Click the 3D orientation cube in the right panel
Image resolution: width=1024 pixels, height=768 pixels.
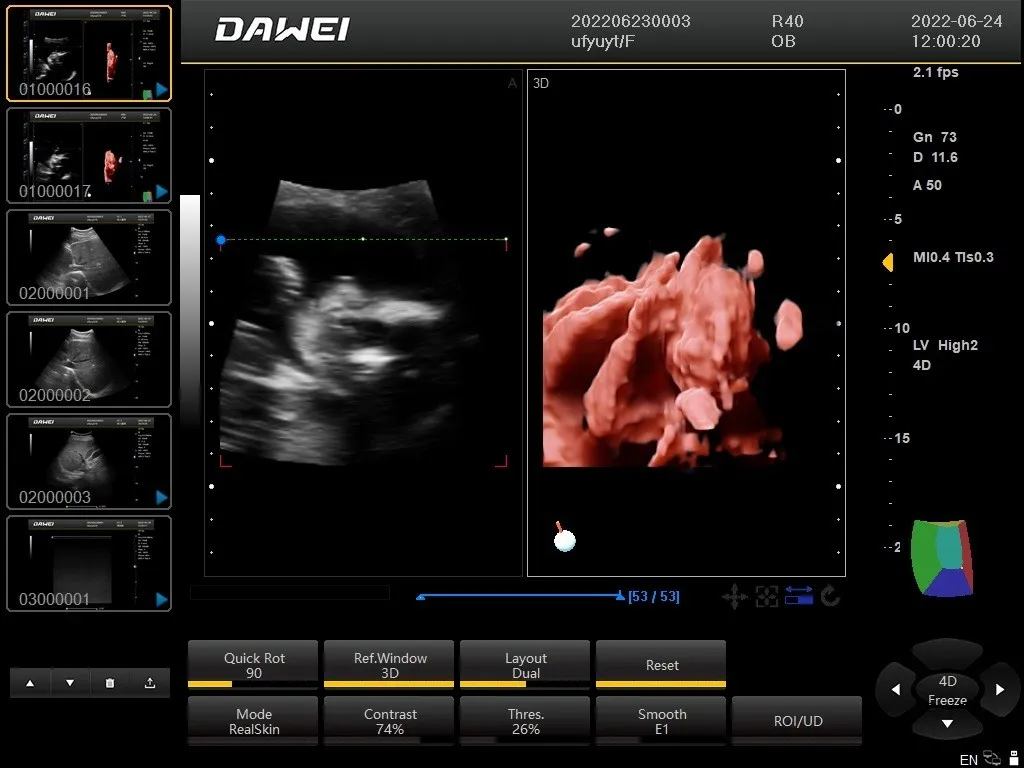pos(944,556)
